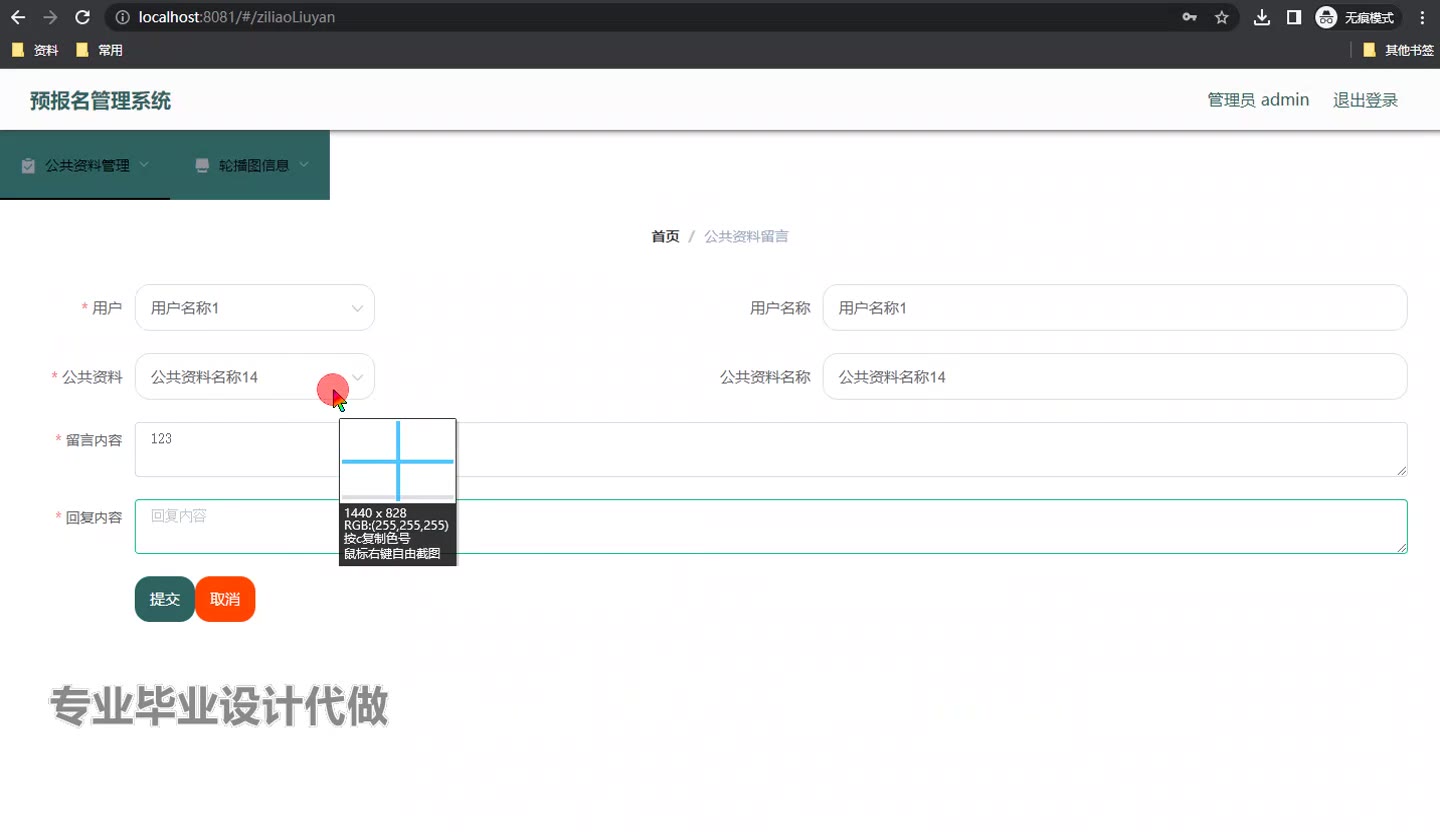
Task: Expand 公共资料管理 chevron arrow
Action: 144,164
